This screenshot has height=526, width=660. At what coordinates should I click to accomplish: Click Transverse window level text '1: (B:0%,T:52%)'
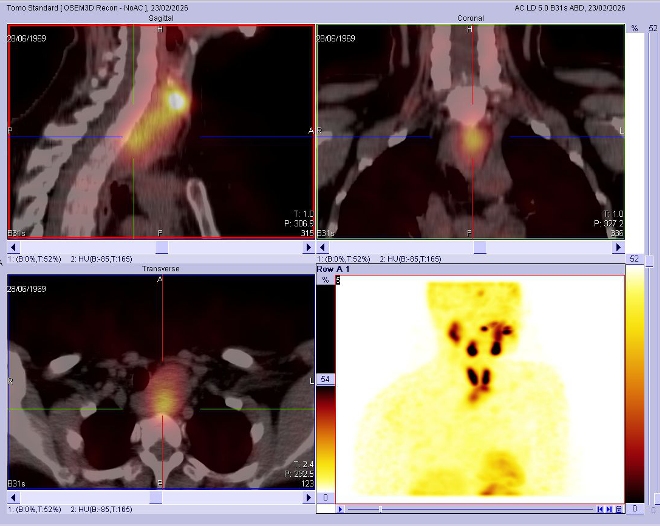[x=35, y=509]
